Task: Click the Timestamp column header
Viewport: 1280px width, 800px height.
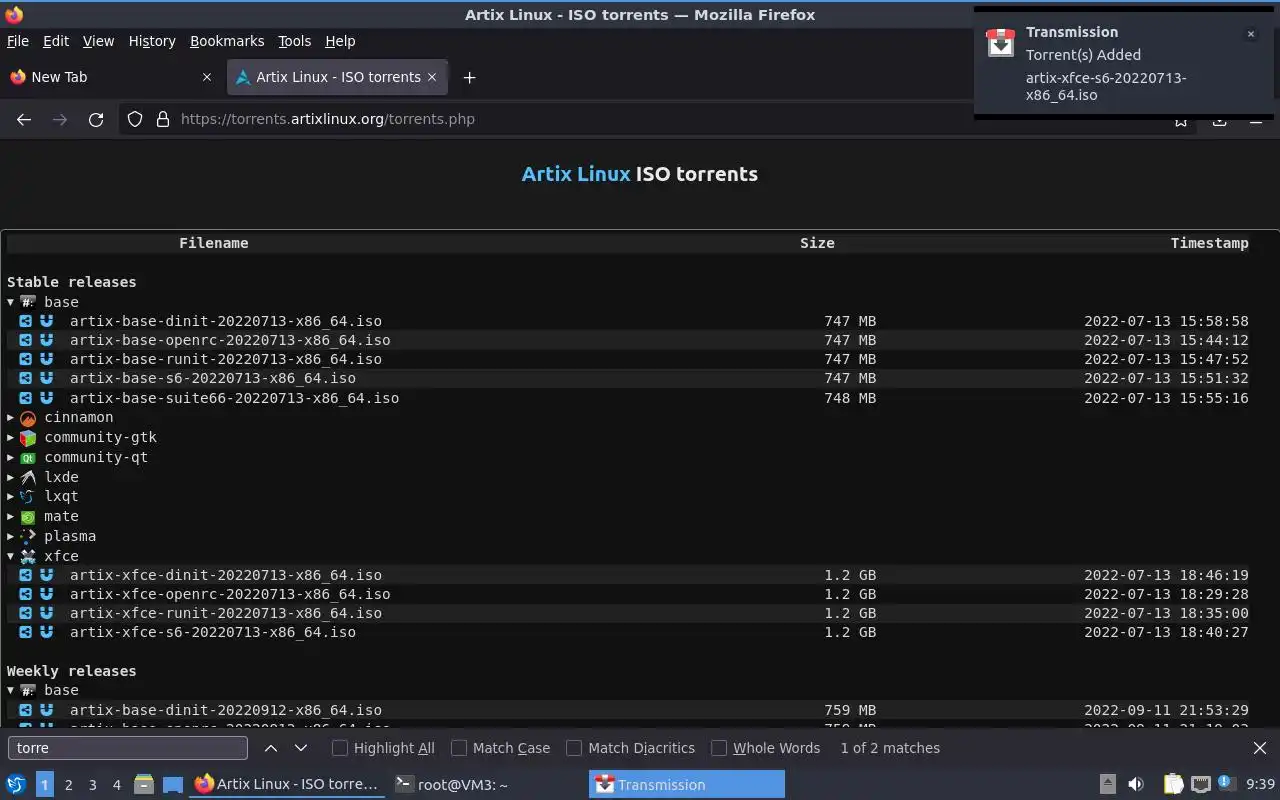Action: pos(1209,243)
